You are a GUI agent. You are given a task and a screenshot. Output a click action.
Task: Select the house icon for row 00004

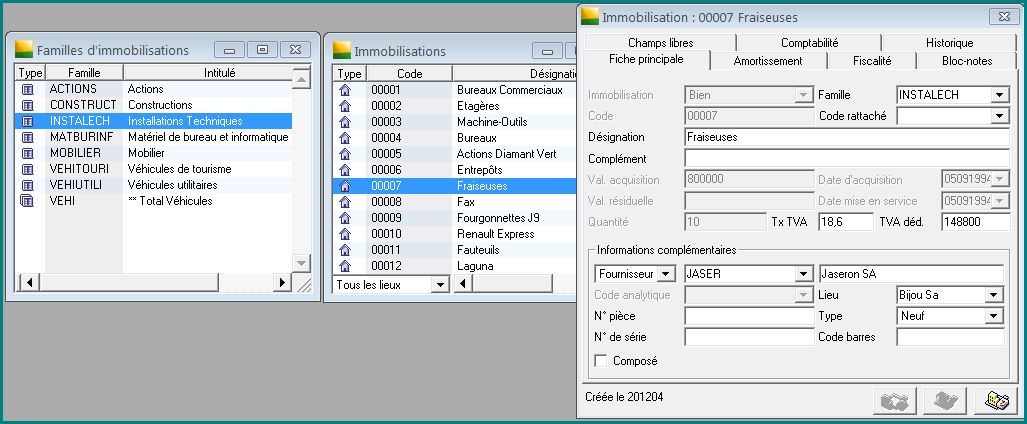tap(346, 138)
